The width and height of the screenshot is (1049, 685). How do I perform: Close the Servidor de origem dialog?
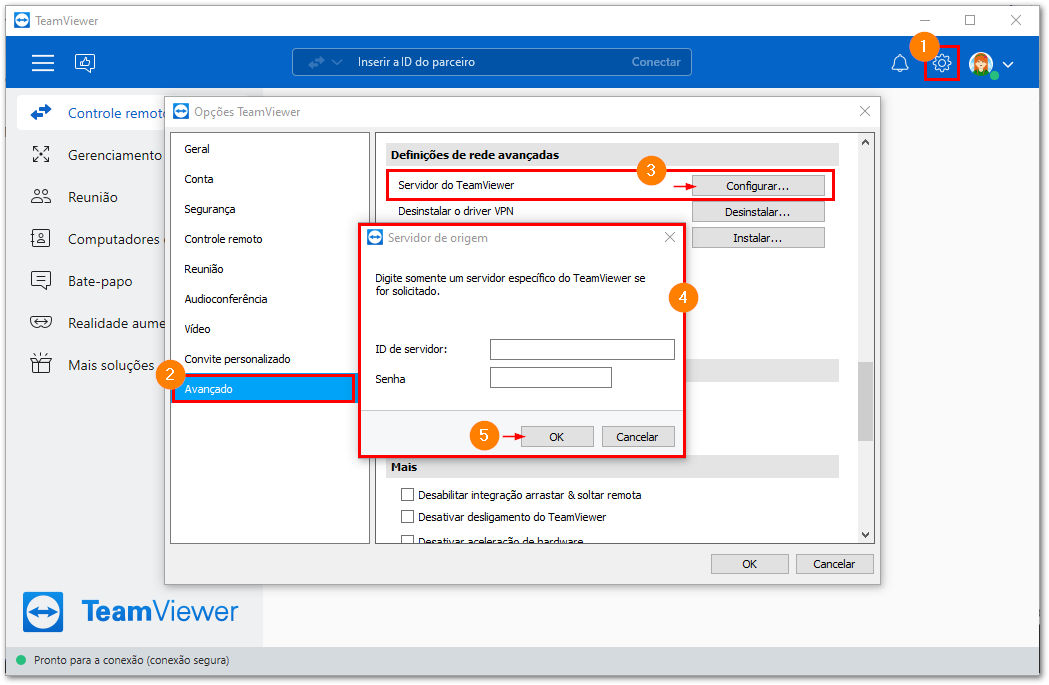point(670,237)
